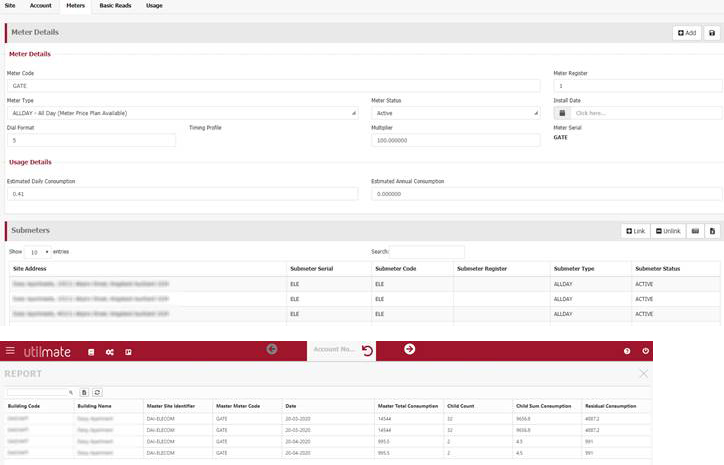The image size is (724, 465).
Task: Click the back arrow navigation icon
Action: [x=272, y=349]
